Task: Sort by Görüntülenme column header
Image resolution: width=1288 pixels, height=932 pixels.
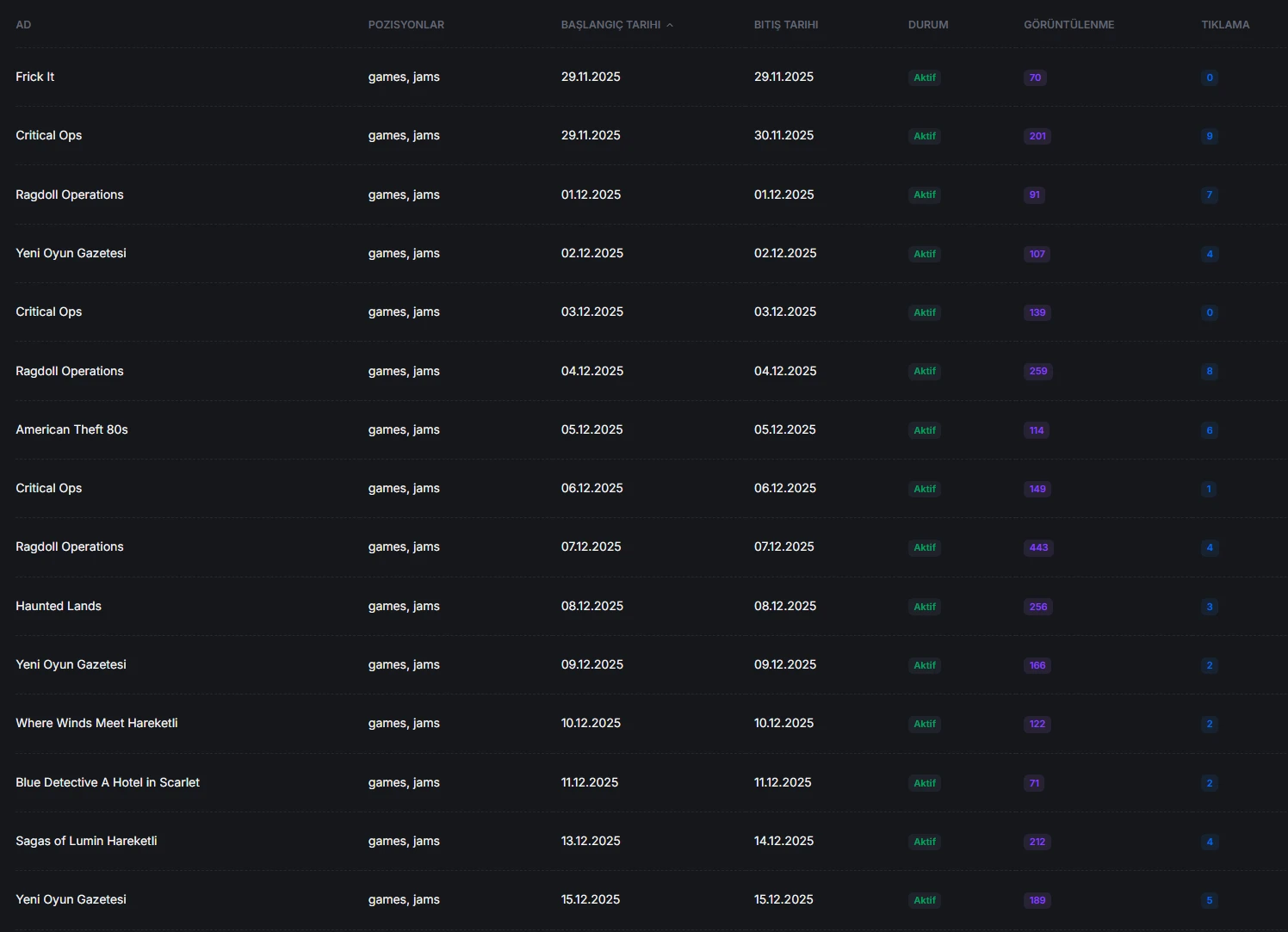Action: [x=1068, y=25]
